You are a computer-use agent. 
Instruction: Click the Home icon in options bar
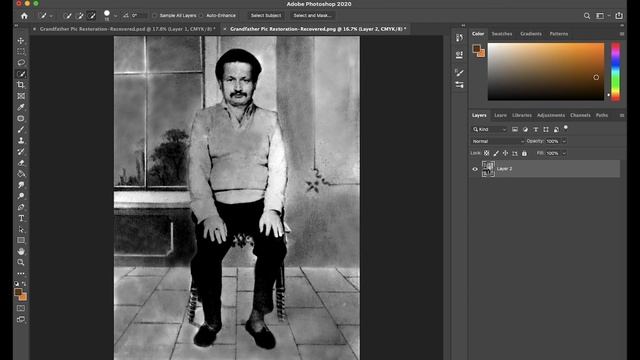tap(24, 16)
